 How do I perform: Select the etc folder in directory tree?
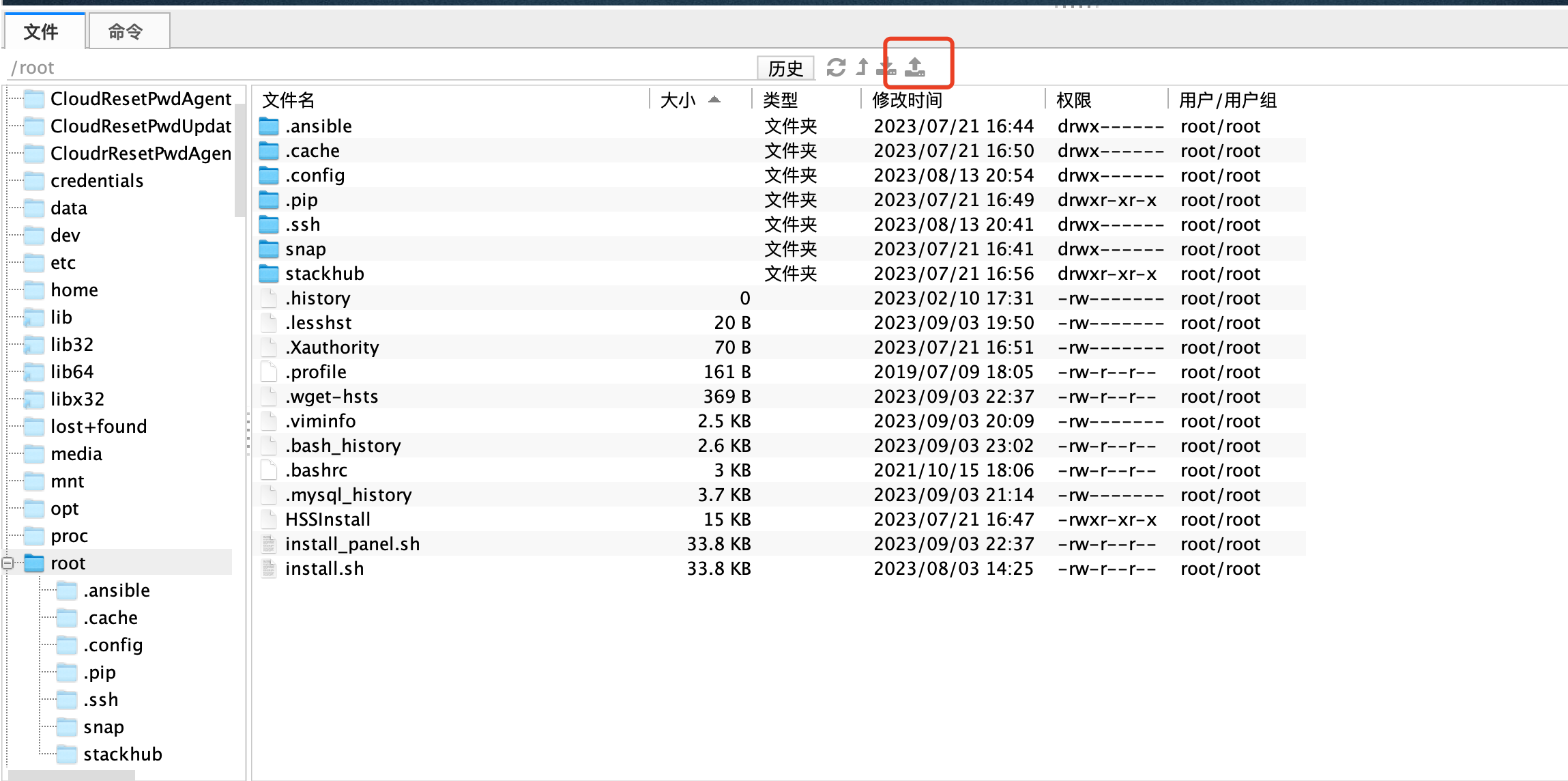tap(63, 263)
